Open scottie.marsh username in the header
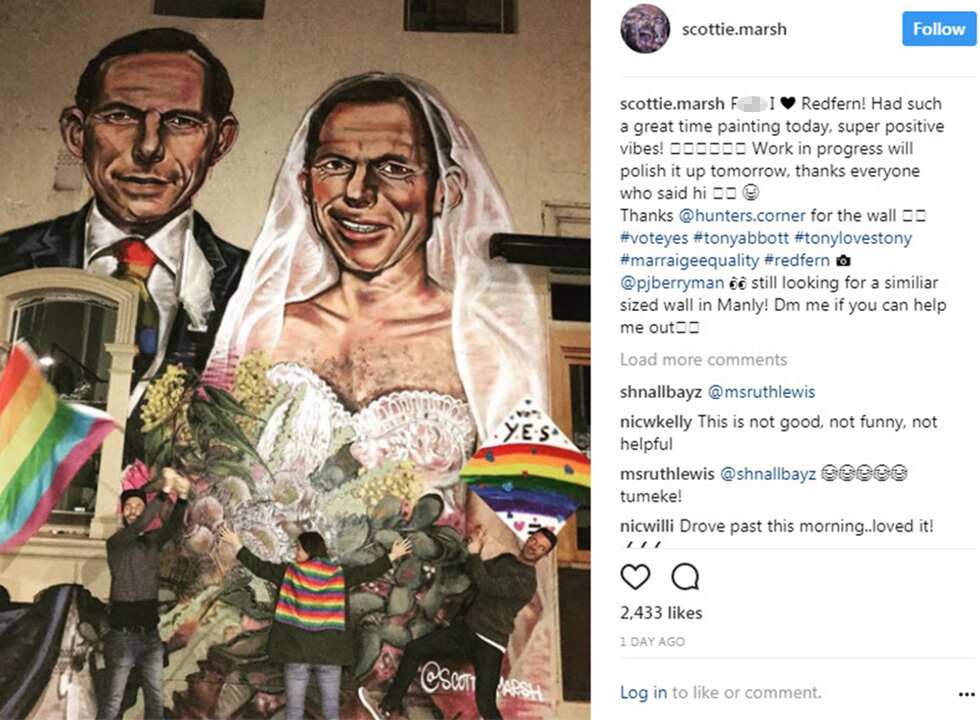Screen dimensions: 980x720 click(734, 29)
